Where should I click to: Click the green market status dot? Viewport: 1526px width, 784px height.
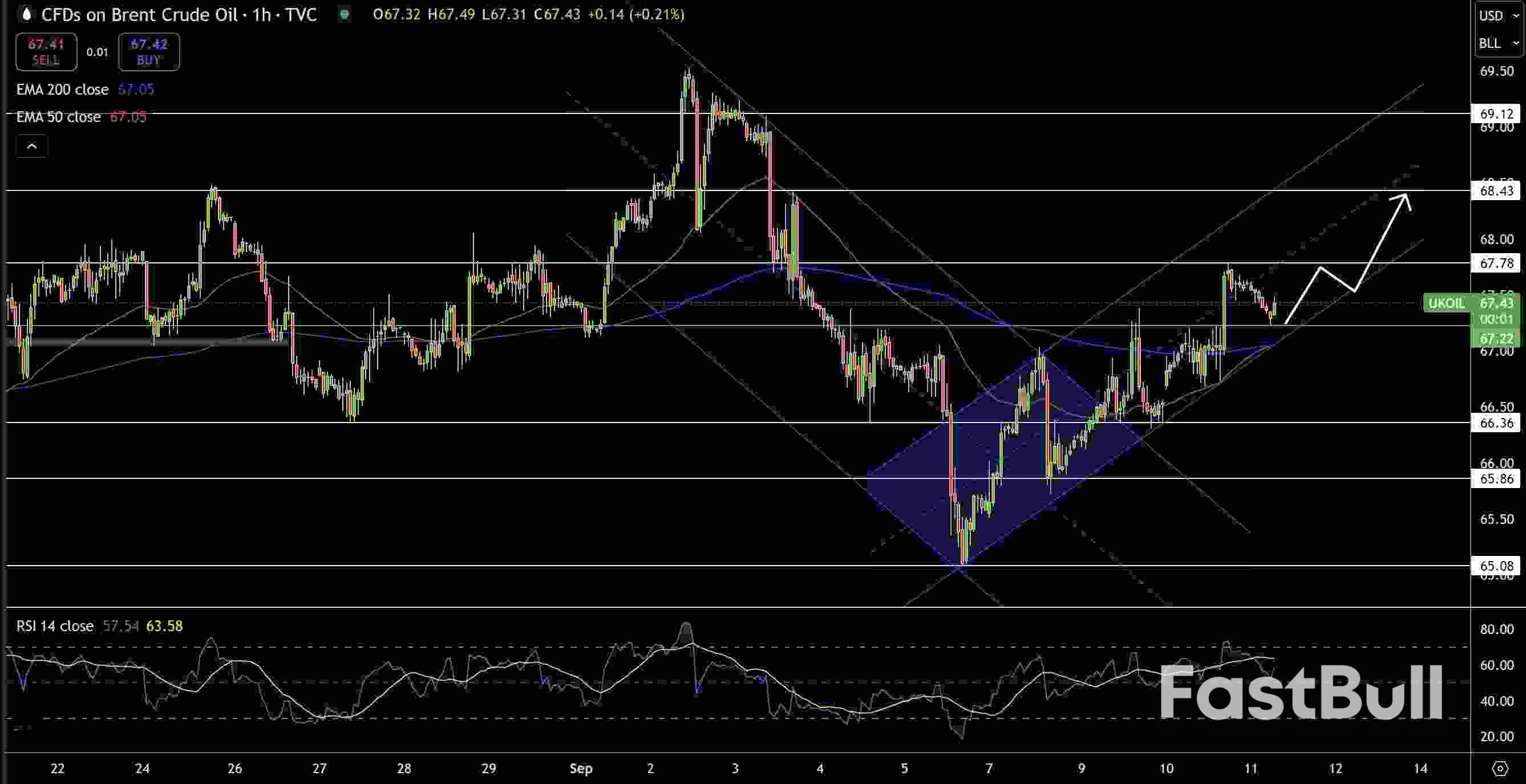tap(344, 15)
